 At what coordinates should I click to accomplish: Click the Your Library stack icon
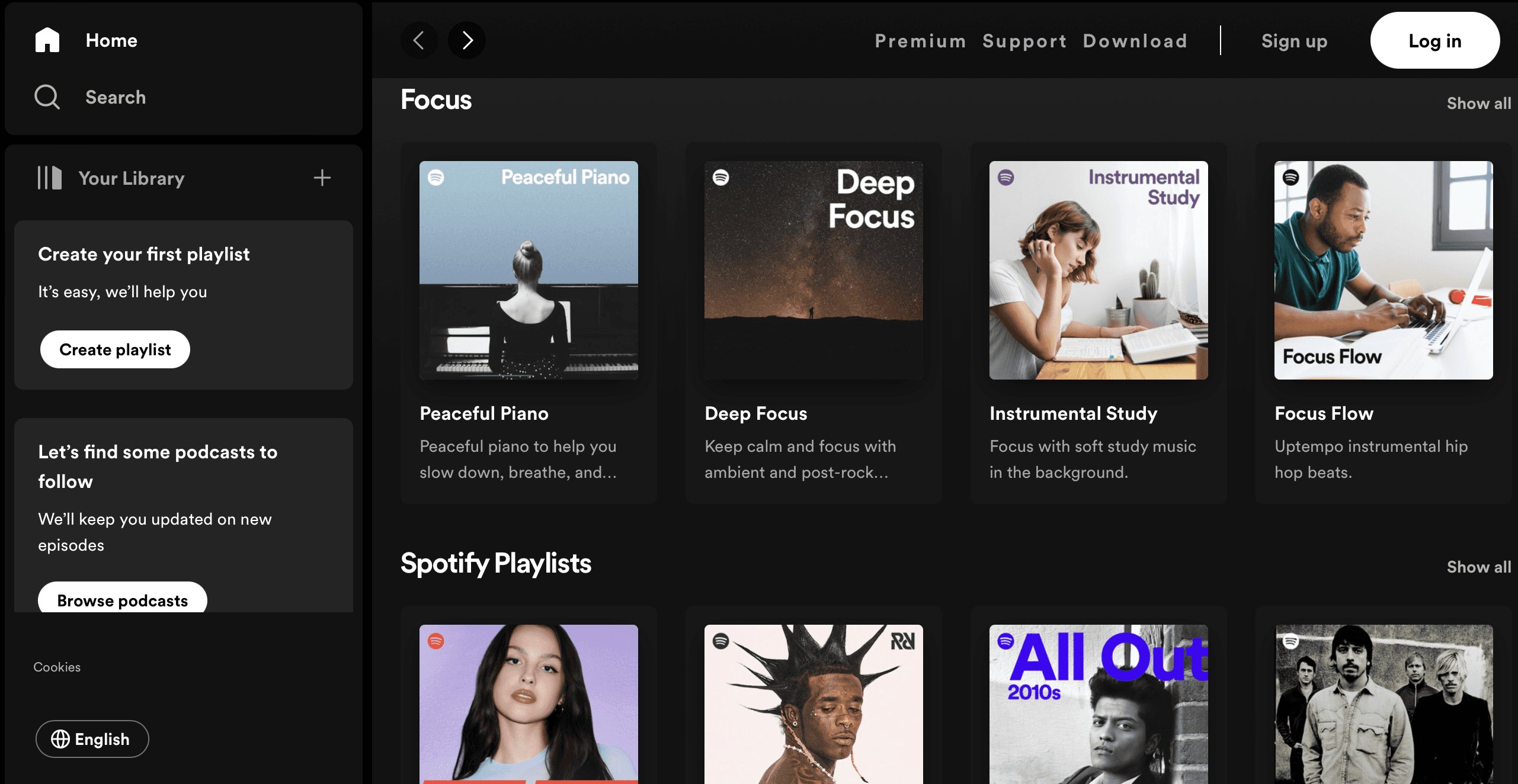[50, 178]
